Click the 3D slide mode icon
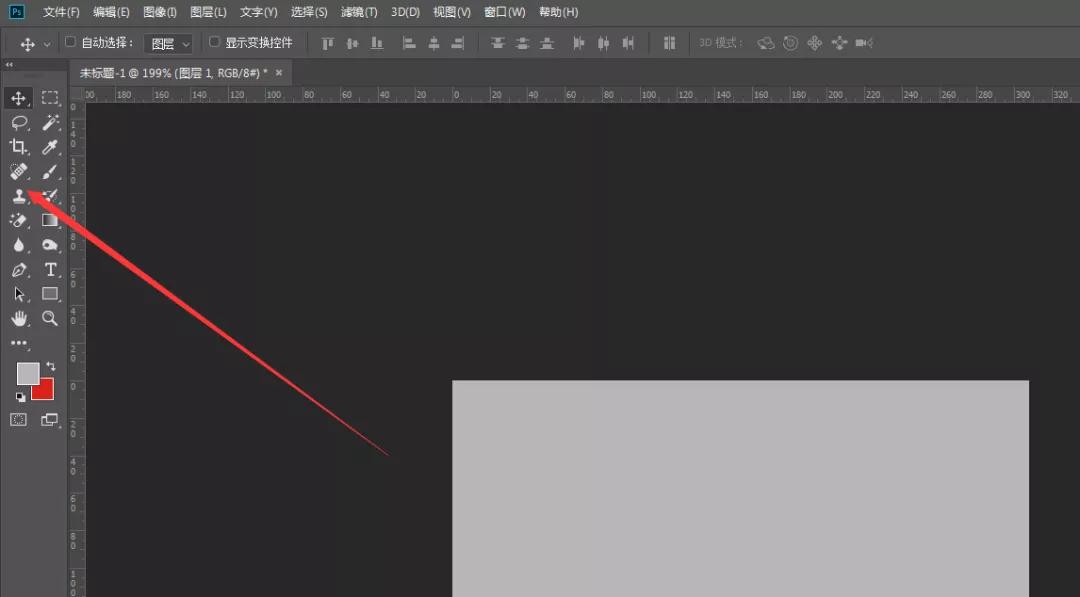 pos(839,43)
